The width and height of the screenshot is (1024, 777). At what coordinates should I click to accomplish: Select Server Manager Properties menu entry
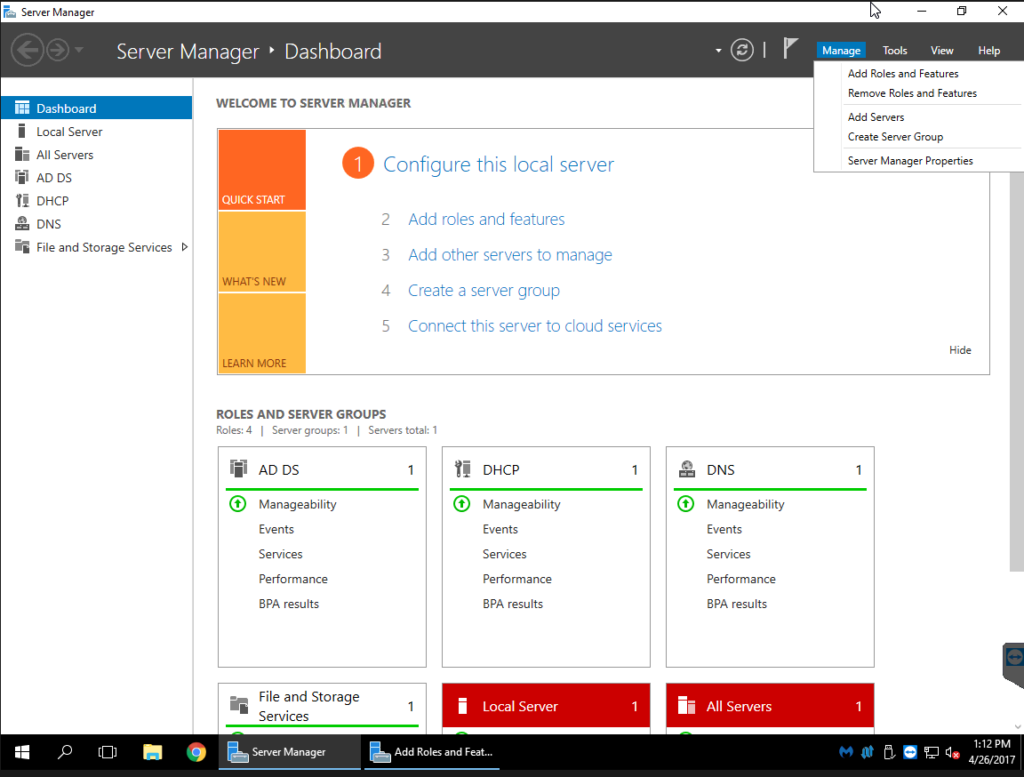coord(909,161)
